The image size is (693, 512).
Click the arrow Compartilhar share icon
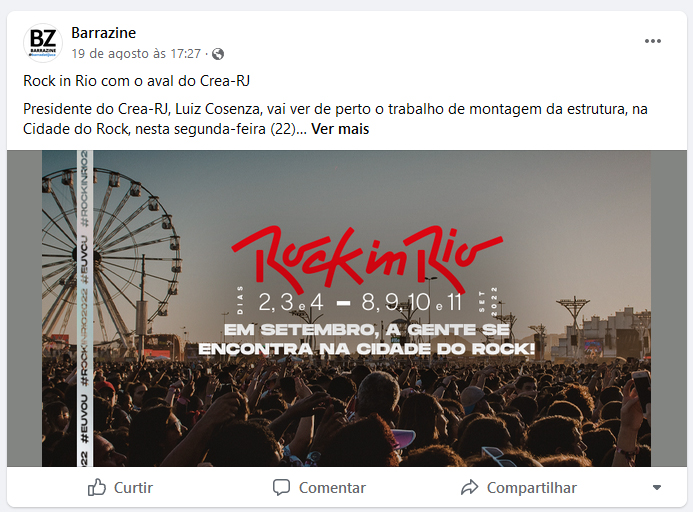pos(469,487)
